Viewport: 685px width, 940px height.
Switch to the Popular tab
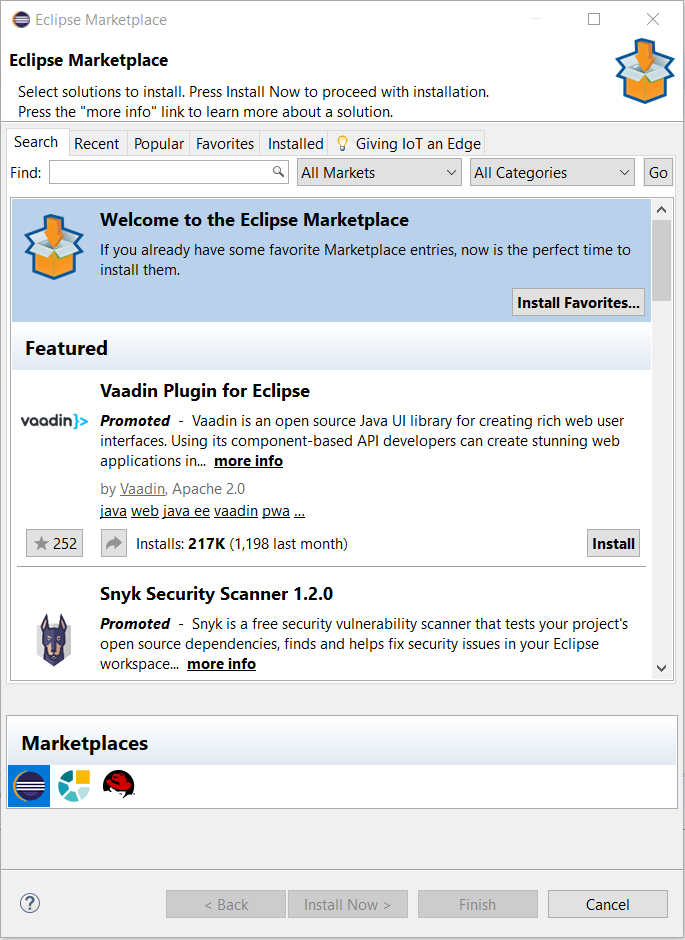[159, 144]
